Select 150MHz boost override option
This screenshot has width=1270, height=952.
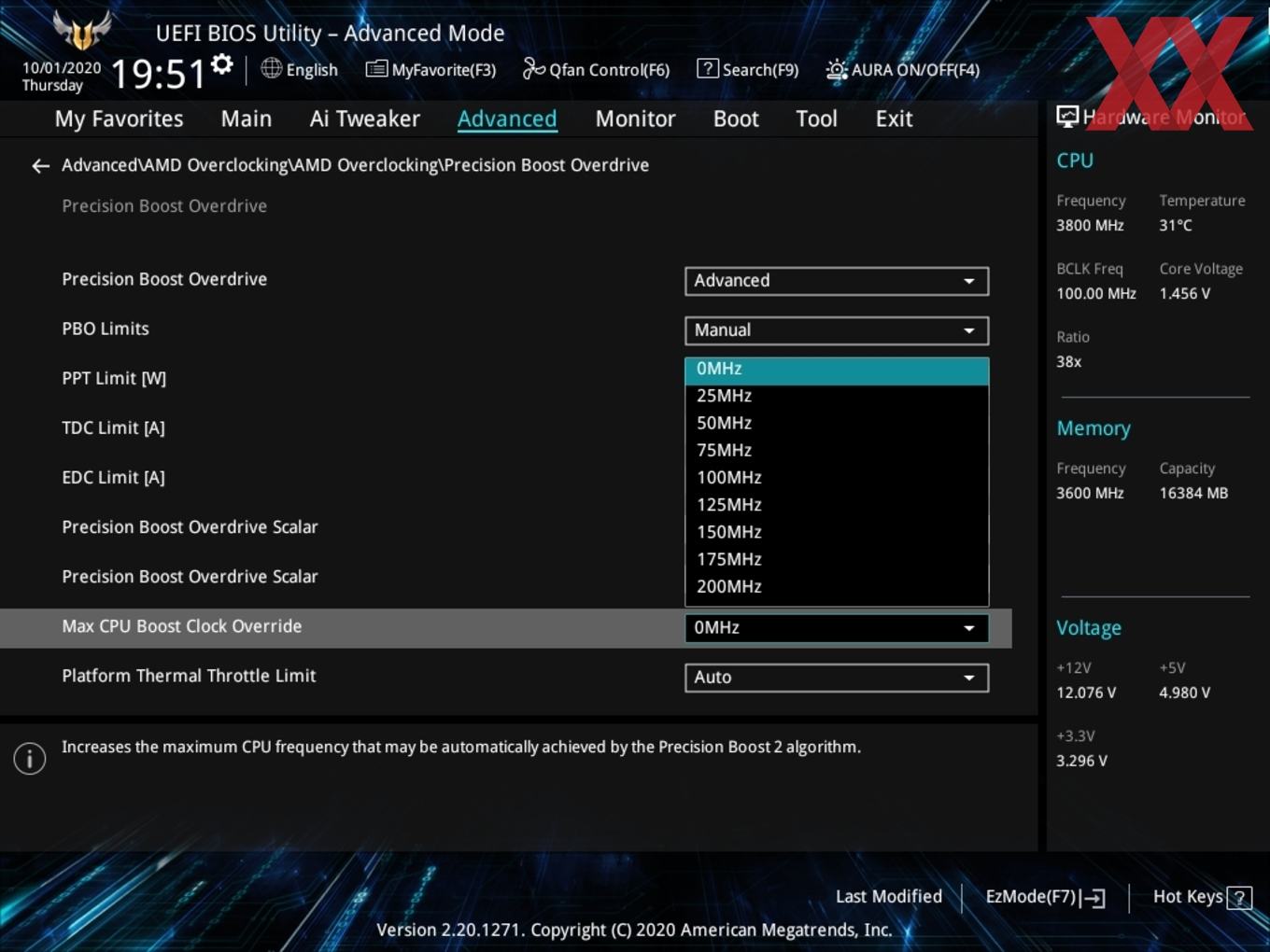(837, 532)
